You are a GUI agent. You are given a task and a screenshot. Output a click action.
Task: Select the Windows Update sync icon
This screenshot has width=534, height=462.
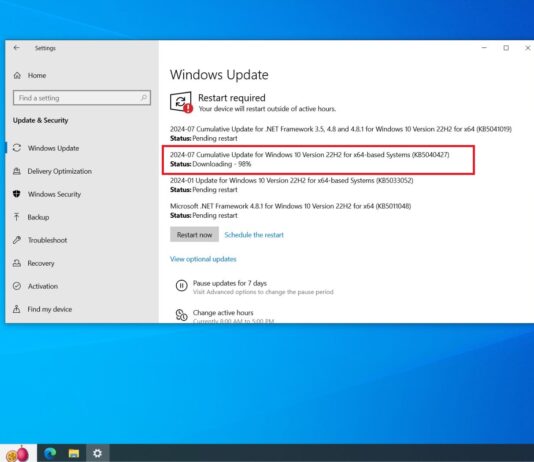point(17,148)
